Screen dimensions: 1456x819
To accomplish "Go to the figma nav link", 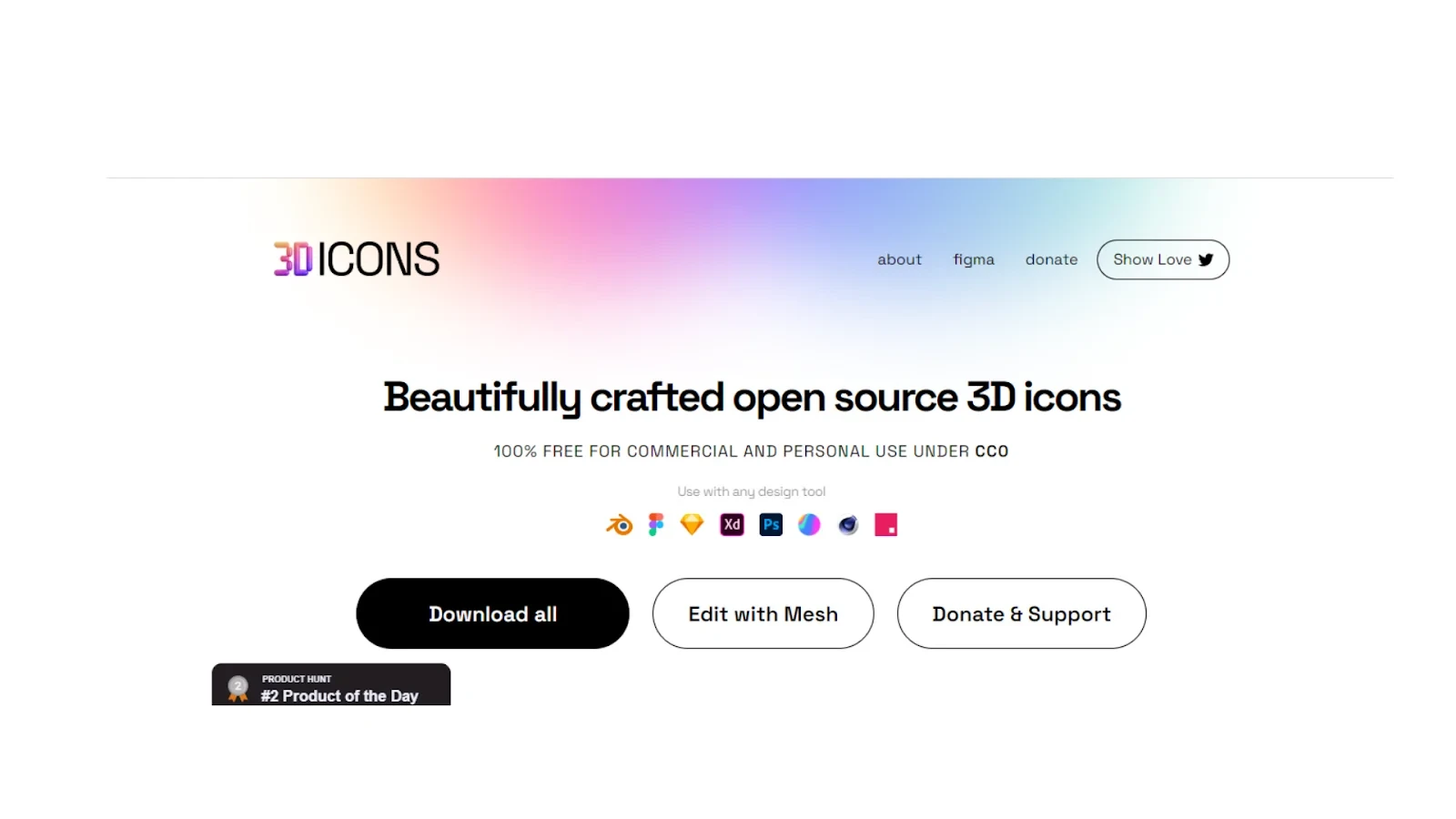I will [974, 259].
